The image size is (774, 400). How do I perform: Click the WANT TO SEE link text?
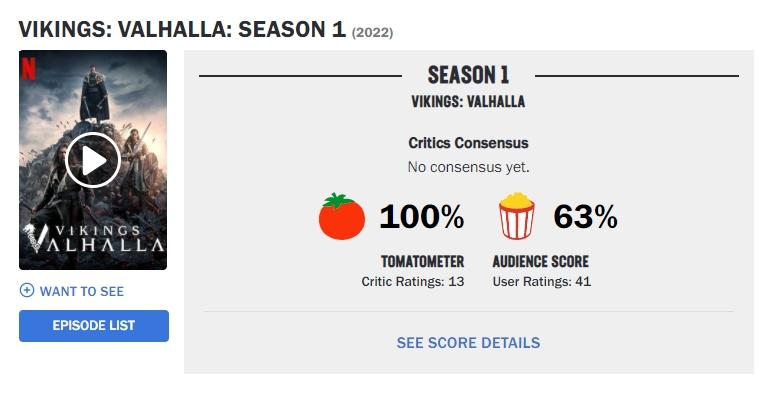click(82, 291)
